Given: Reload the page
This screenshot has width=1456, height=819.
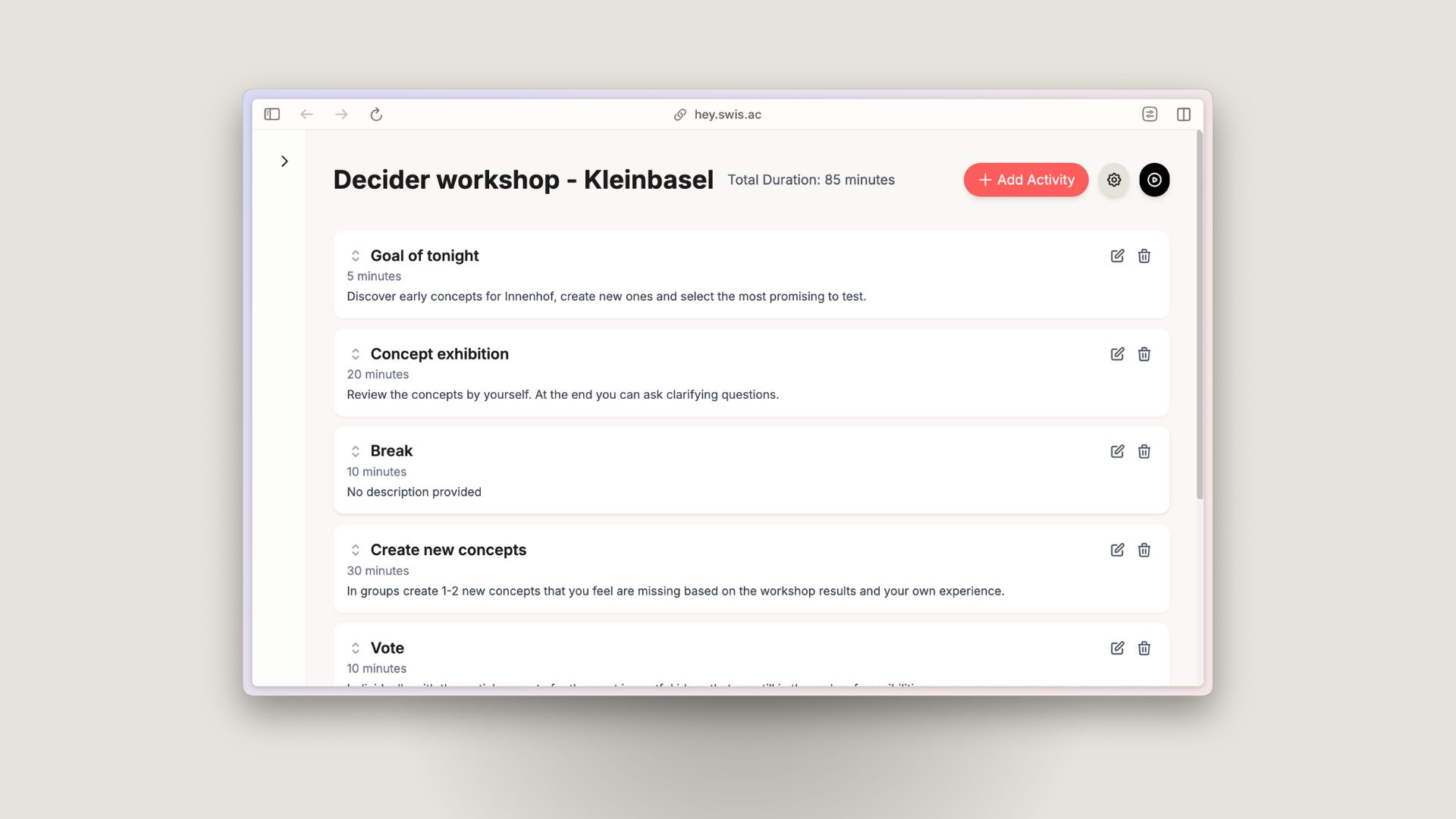Looking at the screenshot, I should [x=376, y=115].
